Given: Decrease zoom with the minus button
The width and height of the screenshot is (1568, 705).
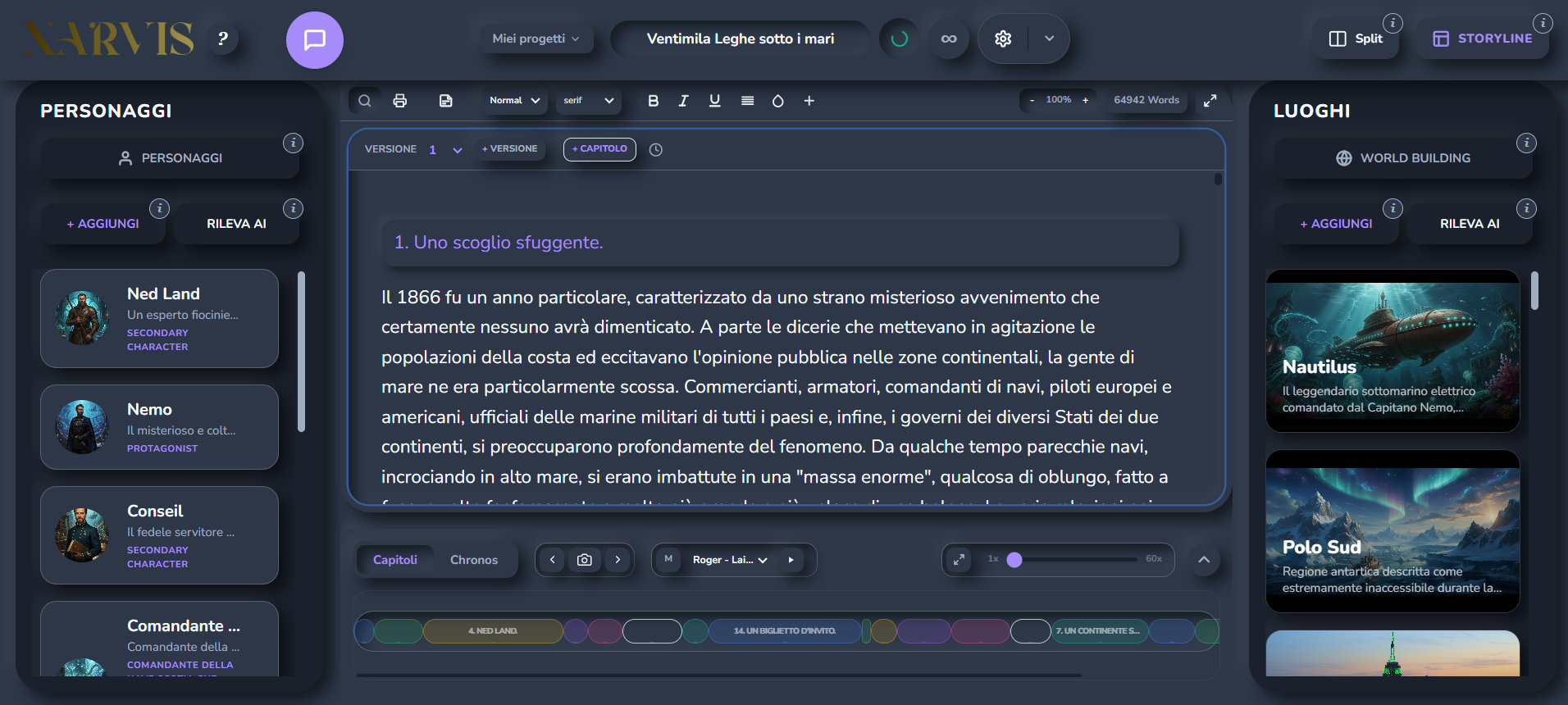Looking at the screenshot, I should pos(1032,100).
